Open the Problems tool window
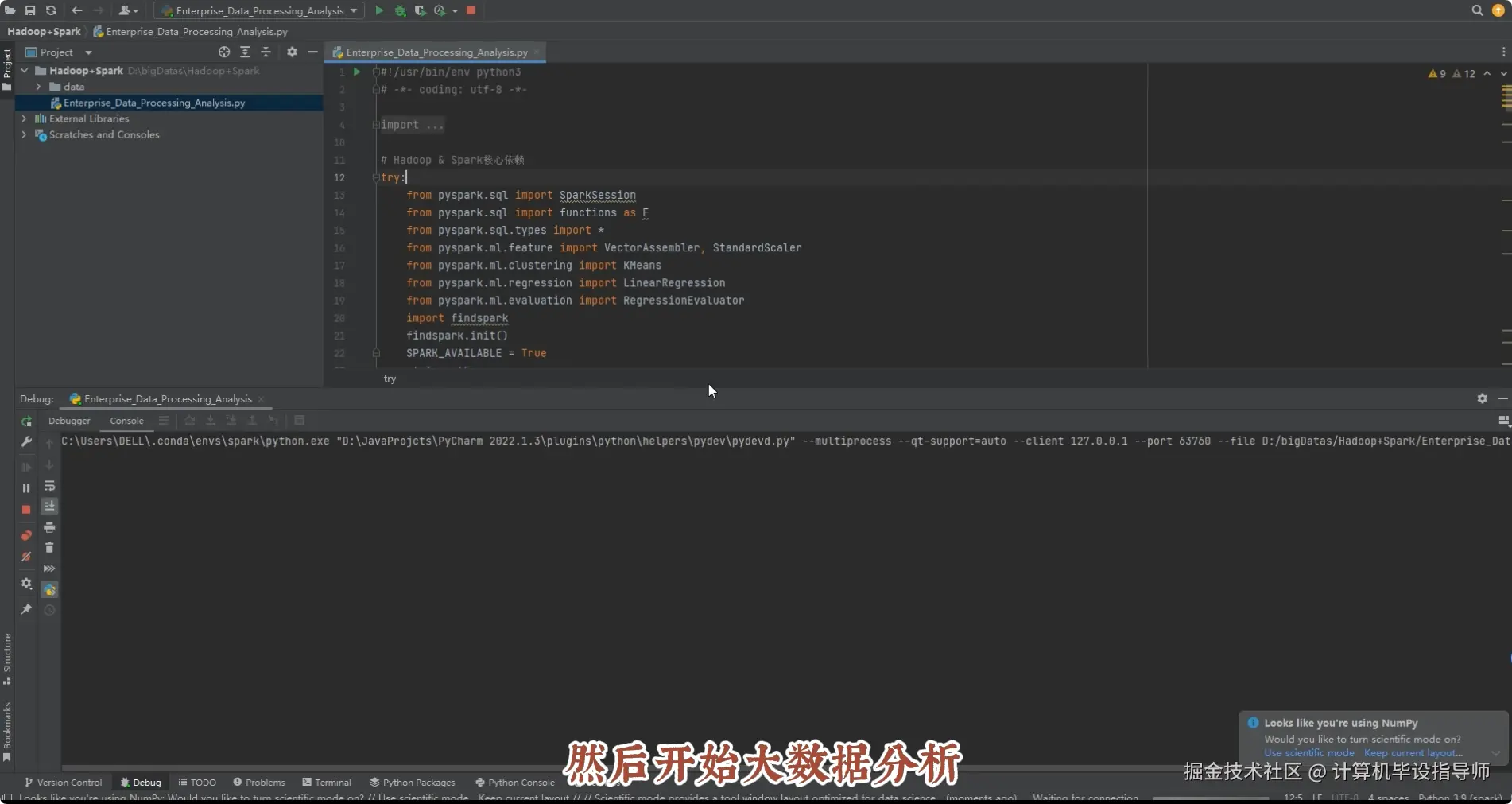 tap(258, 783)
